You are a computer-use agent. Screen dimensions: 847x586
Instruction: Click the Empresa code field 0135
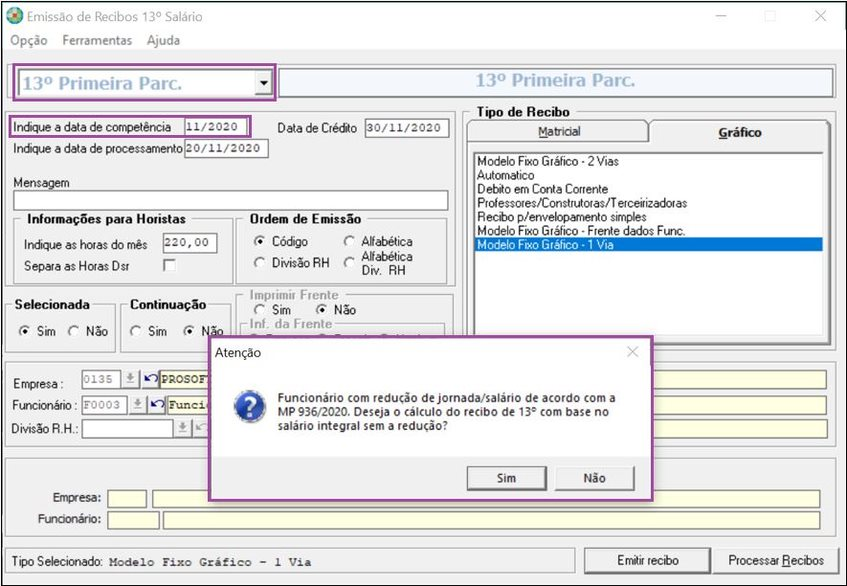101,379
